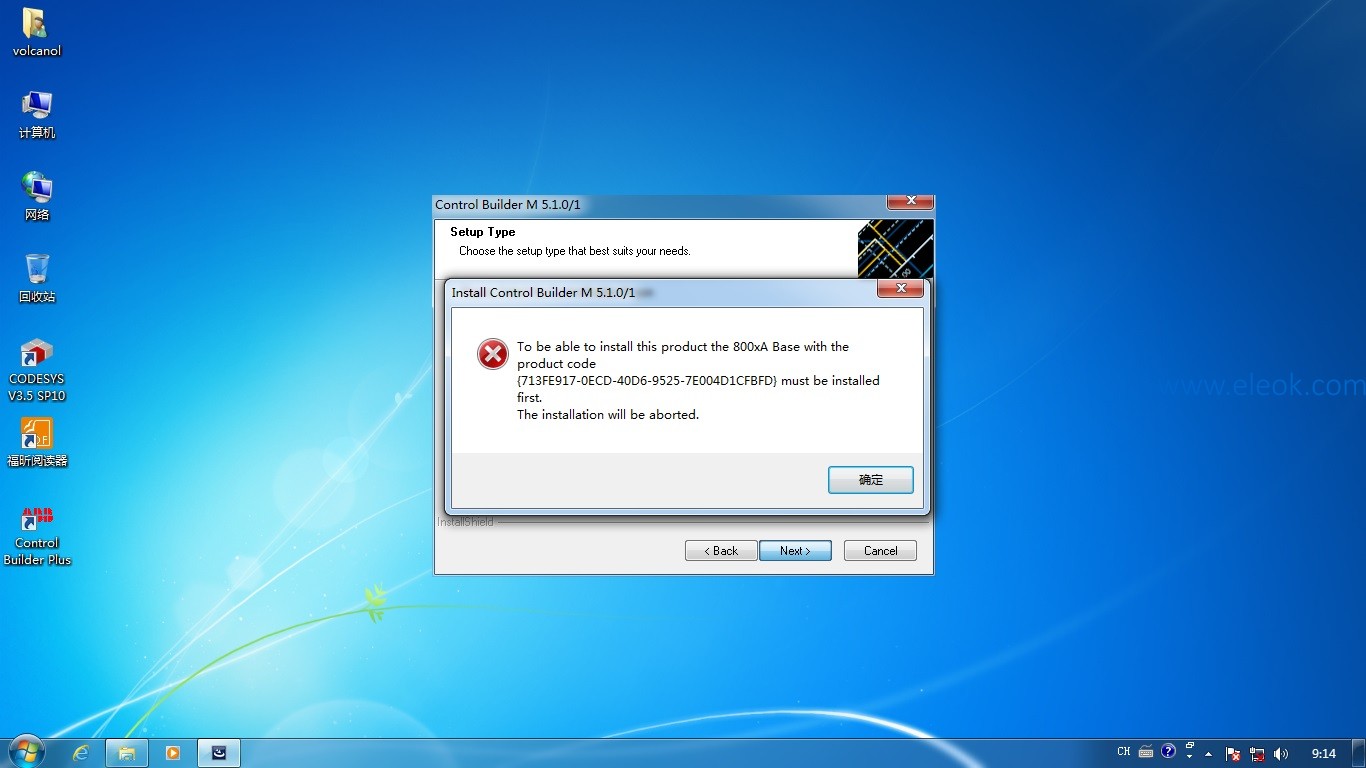Click the 9:14 taskbar clock

(x=1324, y=754)
